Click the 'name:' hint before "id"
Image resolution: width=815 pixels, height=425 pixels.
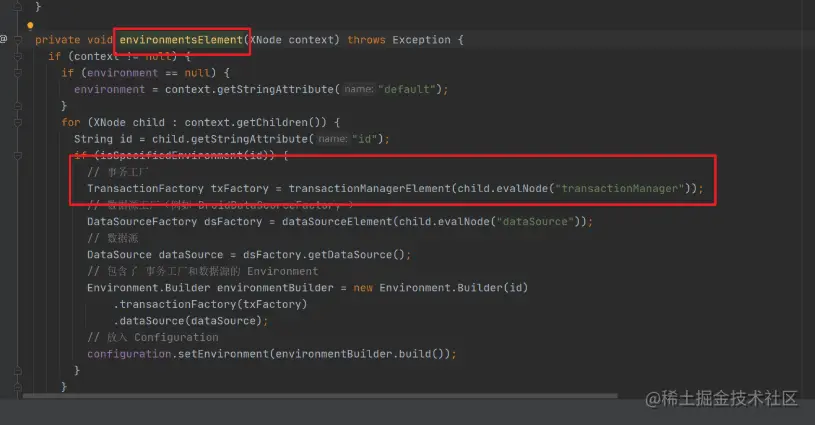(x=333, y=139)
